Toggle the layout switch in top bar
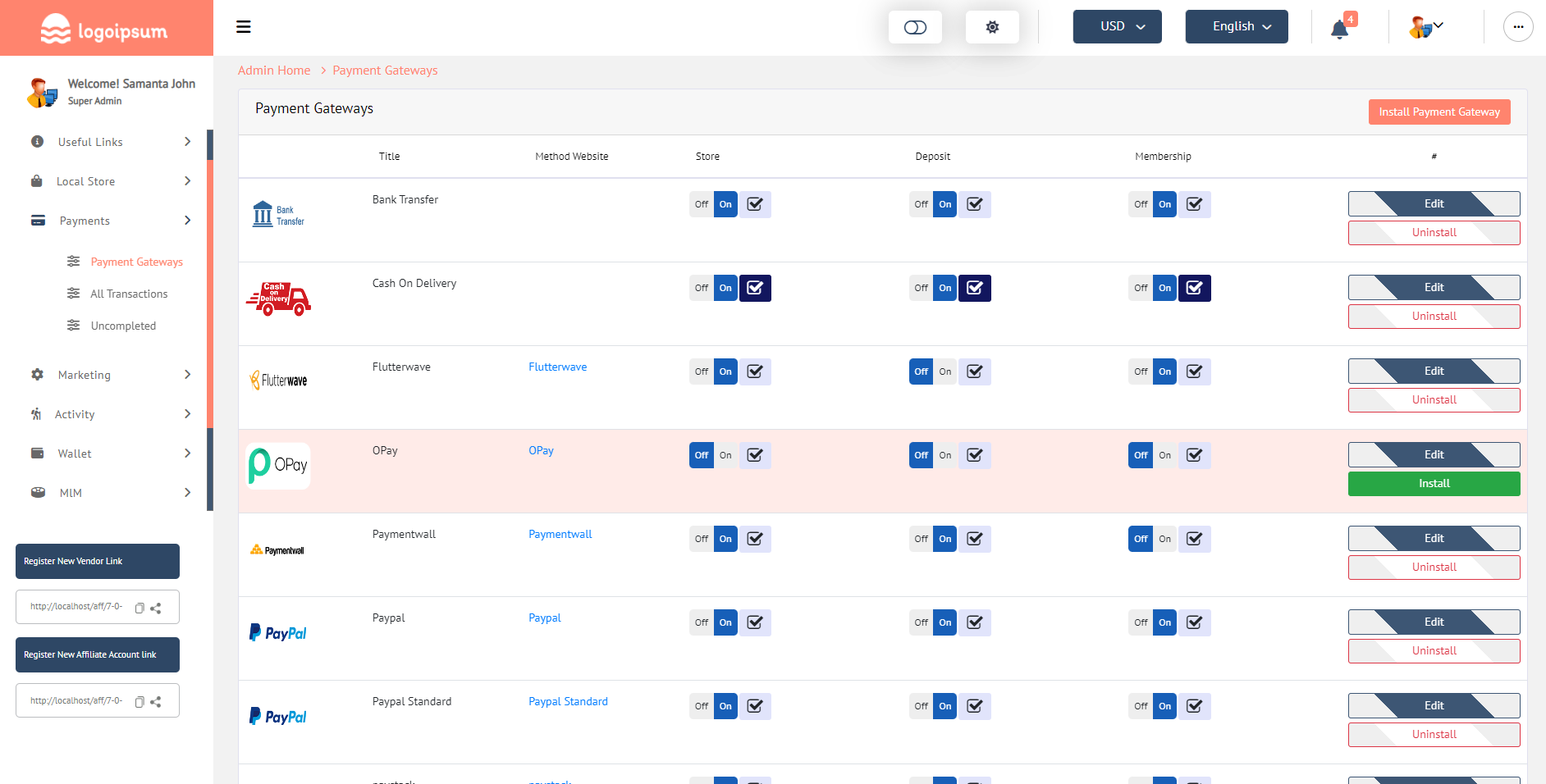 pos(915,27)
